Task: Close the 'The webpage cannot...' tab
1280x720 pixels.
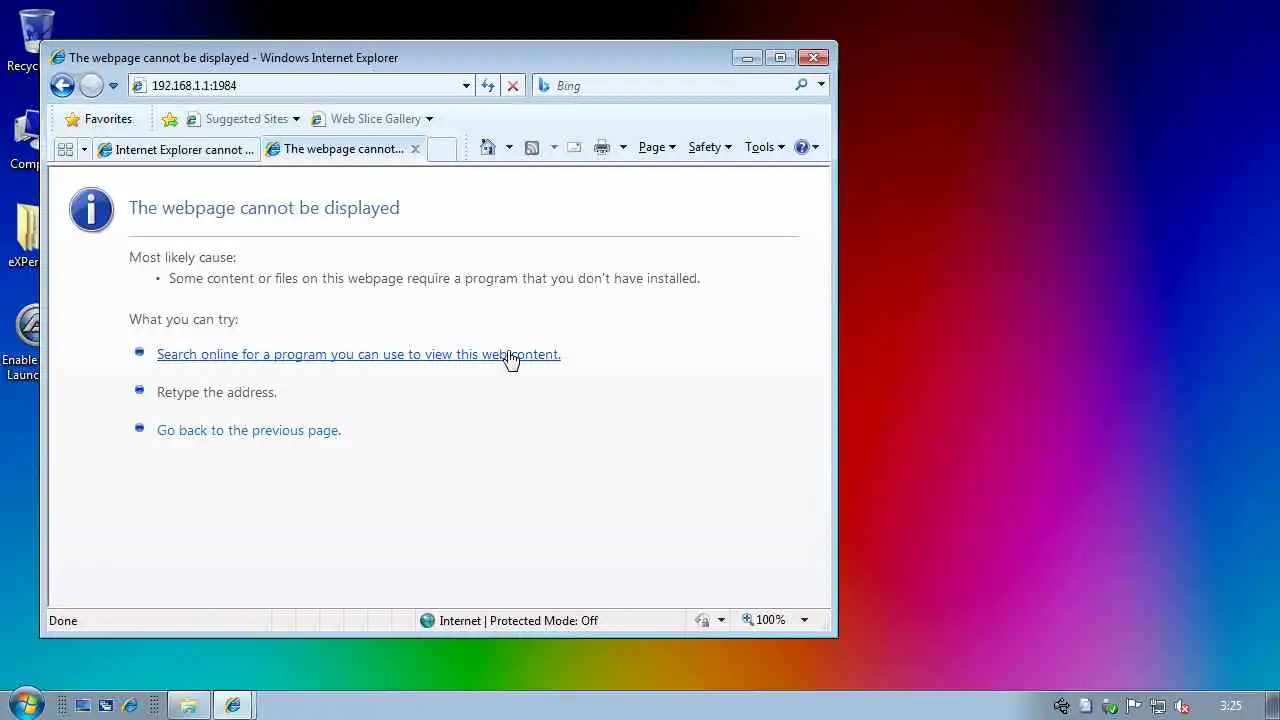Action: [416, 149]
